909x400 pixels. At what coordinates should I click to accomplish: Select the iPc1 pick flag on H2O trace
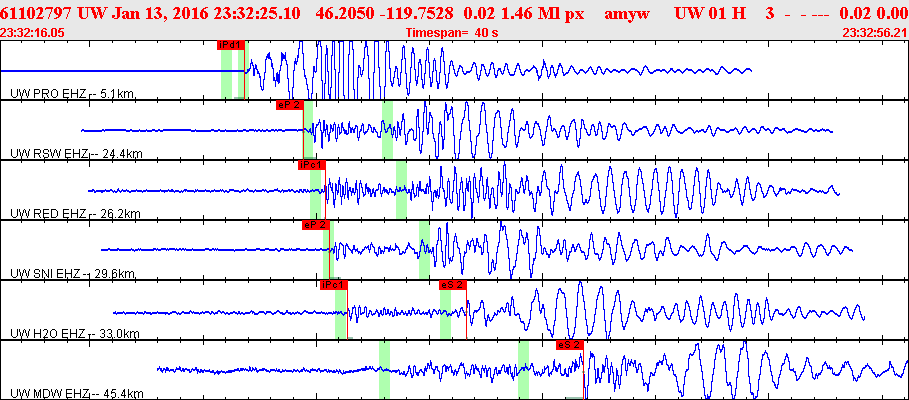click(x=333, y=285)
